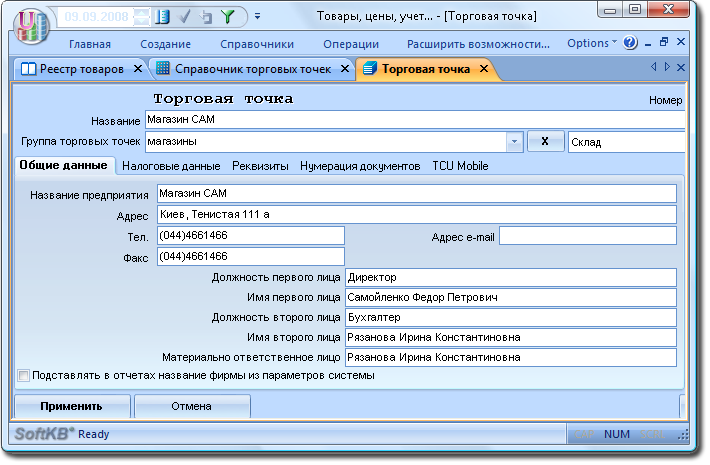Click the Тел. phone field
710x465 pixels.
pos(251,235)
